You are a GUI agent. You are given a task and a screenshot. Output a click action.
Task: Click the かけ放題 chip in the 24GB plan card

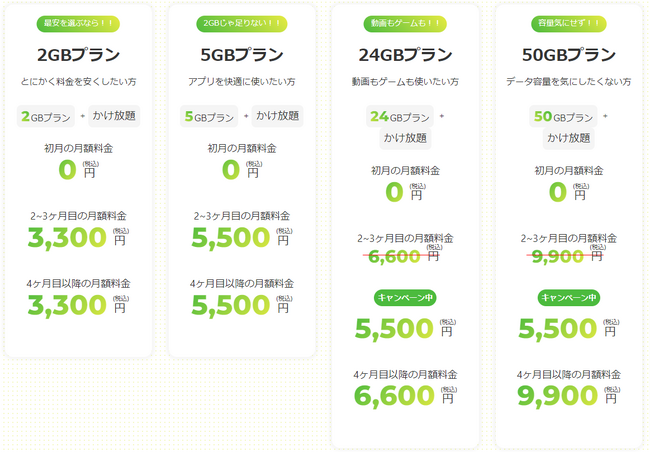click(404, 137)
